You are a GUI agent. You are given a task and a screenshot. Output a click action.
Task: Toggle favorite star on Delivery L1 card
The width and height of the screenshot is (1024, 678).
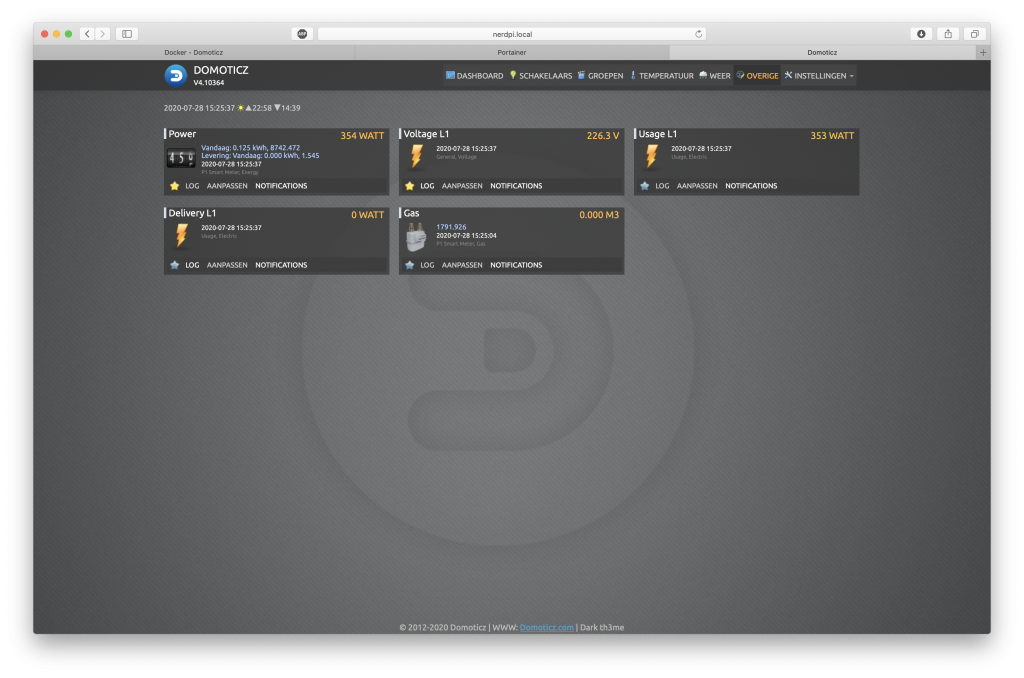pyautogui.click(x=174, y=265)
